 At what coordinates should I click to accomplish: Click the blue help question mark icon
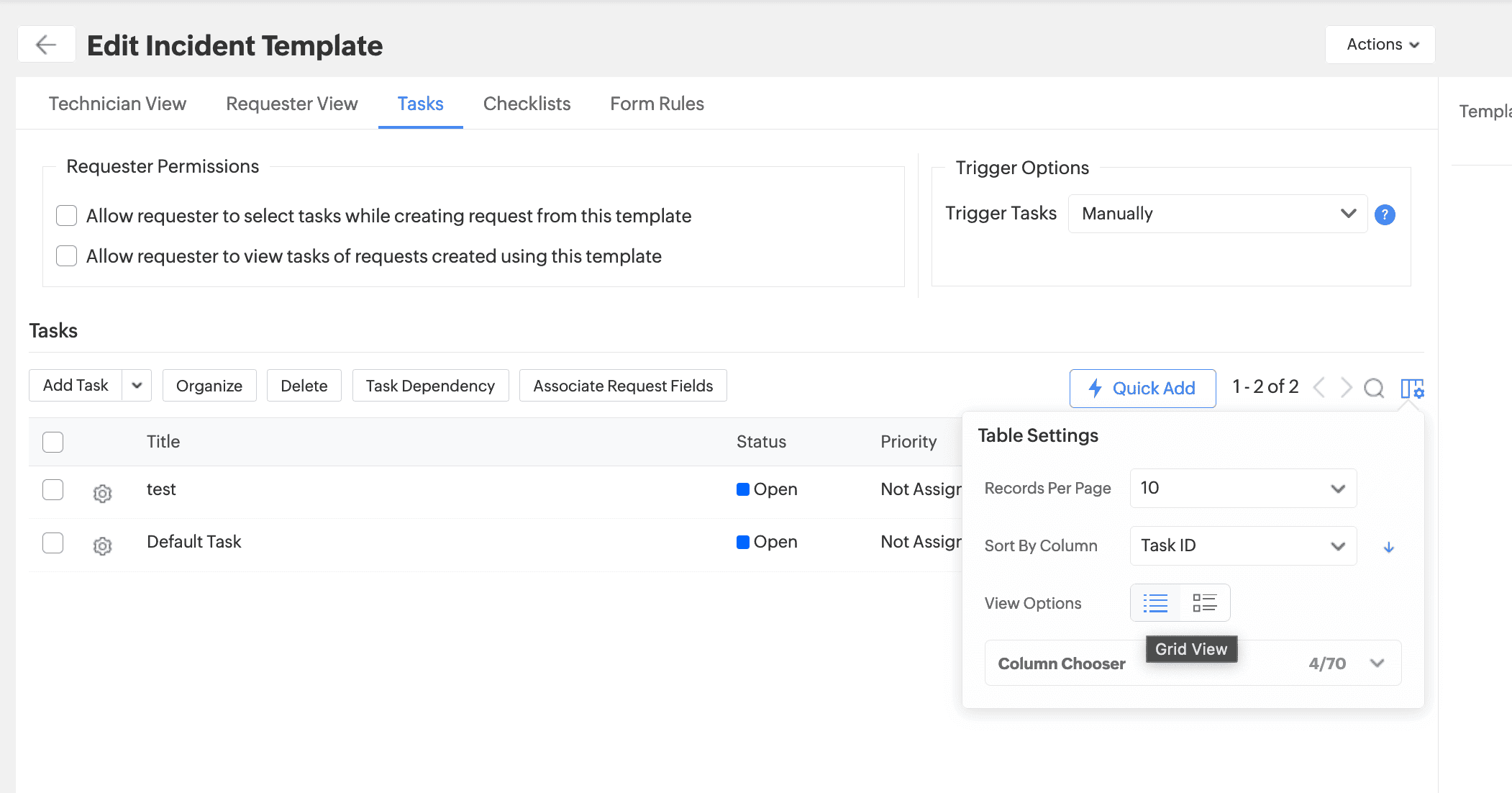pos(1385,214)
